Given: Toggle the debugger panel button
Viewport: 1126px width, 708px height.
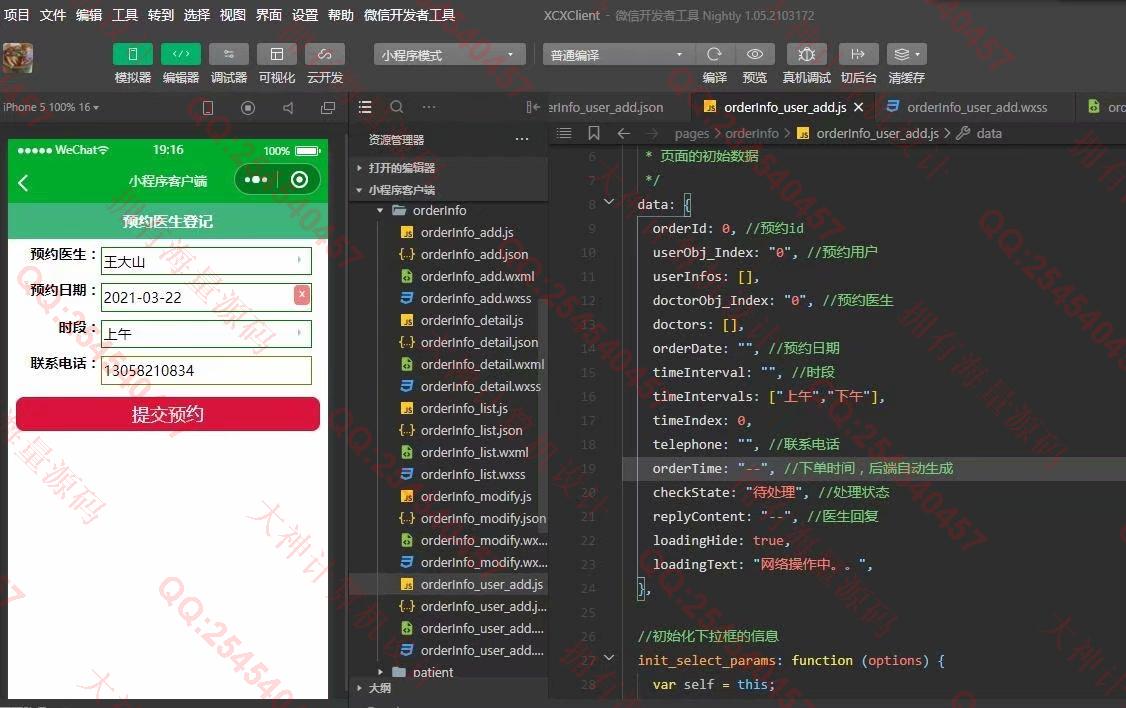Looking at the screenshot, I should click(229, 55).
